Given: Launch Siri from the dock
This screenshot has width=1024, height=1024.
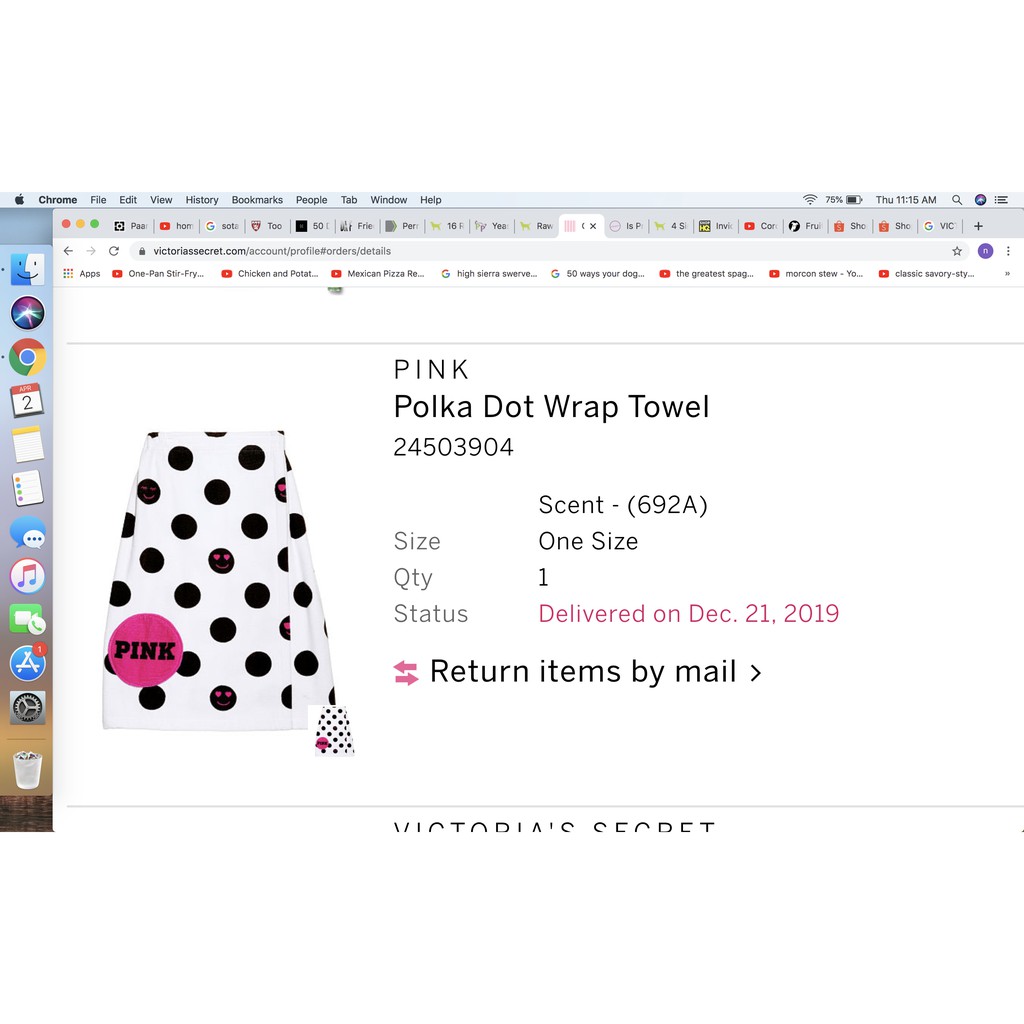Looking at the screenshot, I should point(28,313).
